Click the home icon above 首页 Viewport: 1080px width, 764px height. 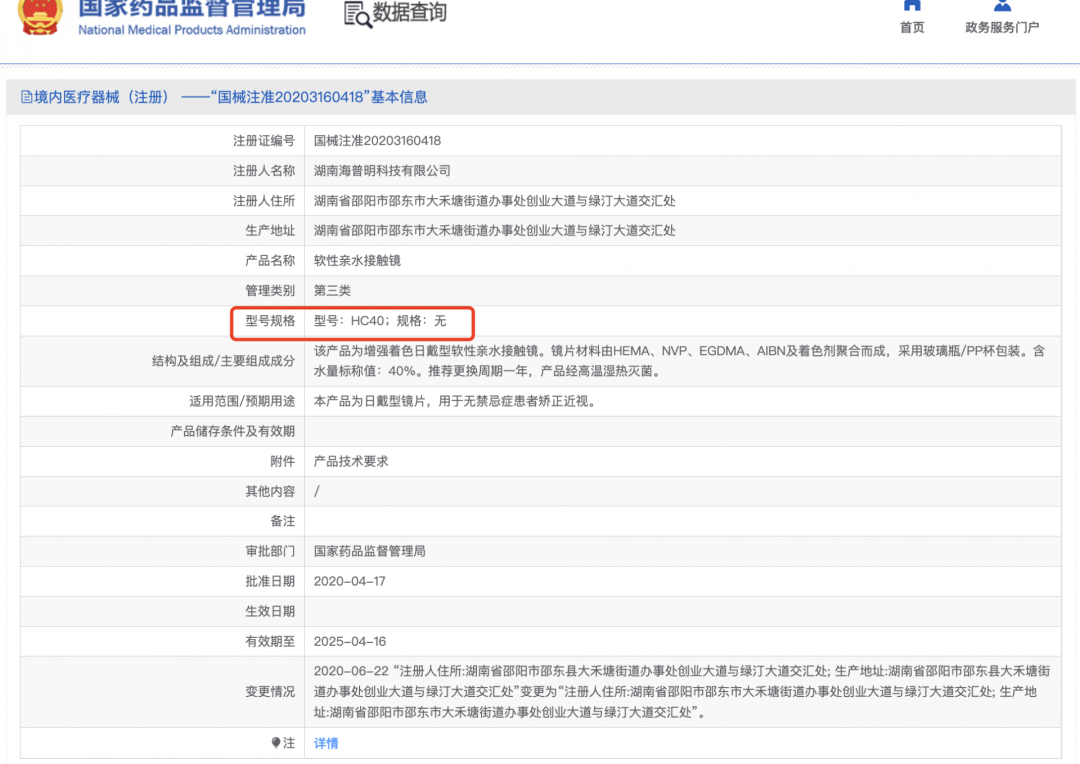coord(911,5)
